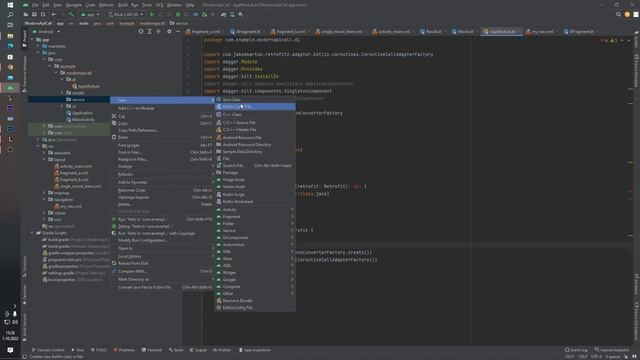Click Compare With... in the context menu
The height and width of the screenshot is (360, 640).
coord(162,271)
